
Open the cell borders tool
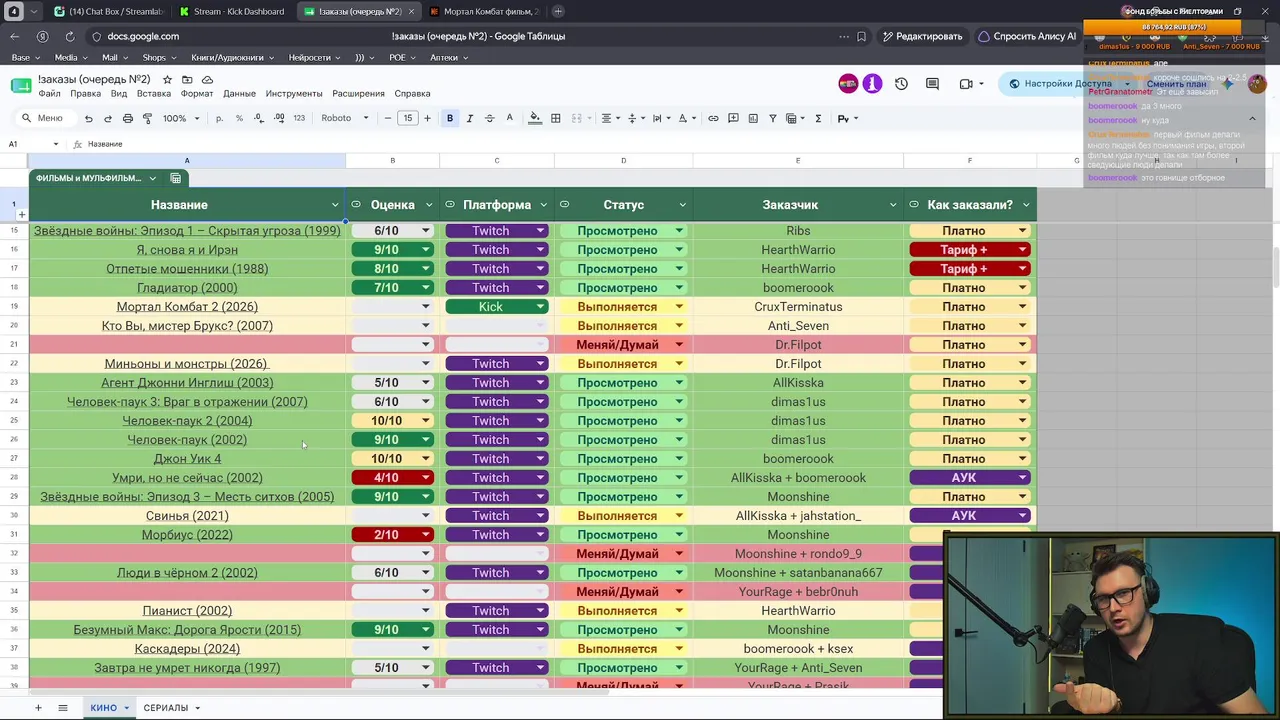coord(556,118)
